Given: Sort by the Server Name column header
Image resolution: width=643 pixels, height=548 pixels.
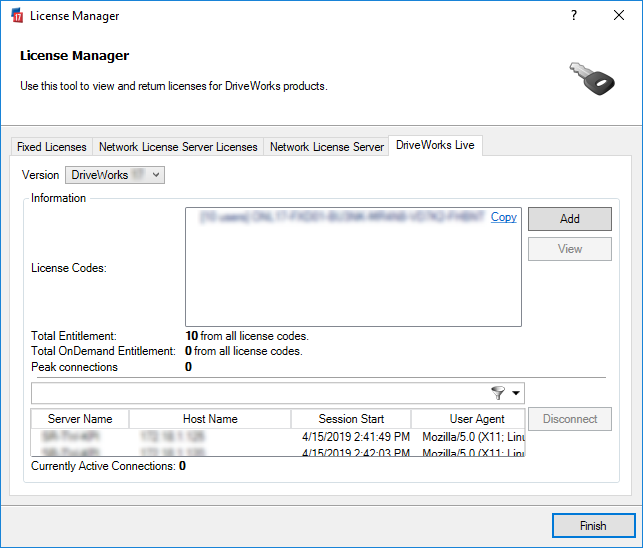Looking at the screenshot, I should [x=80, y=419].
